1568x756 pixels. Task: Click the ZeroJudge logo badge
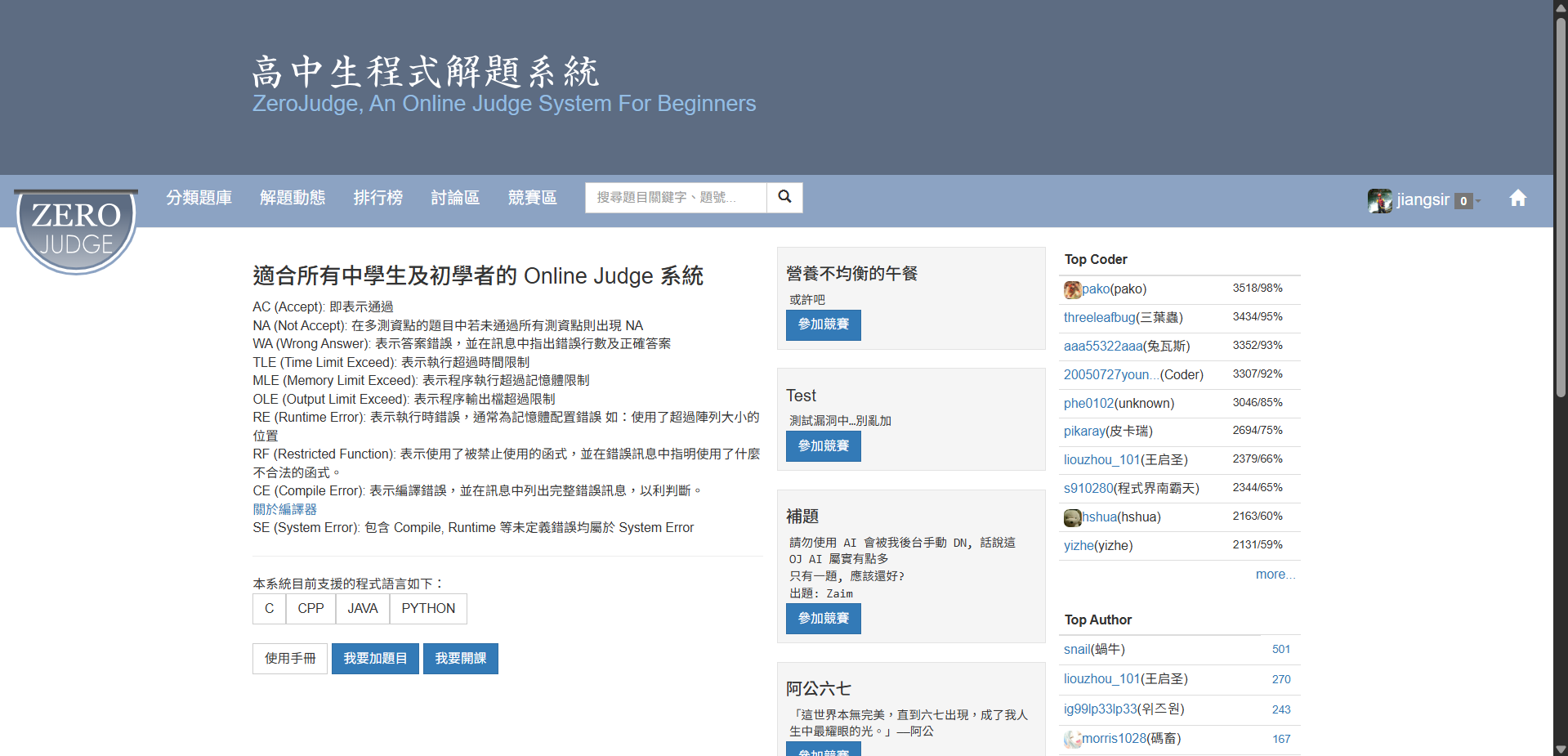point(76,231)
